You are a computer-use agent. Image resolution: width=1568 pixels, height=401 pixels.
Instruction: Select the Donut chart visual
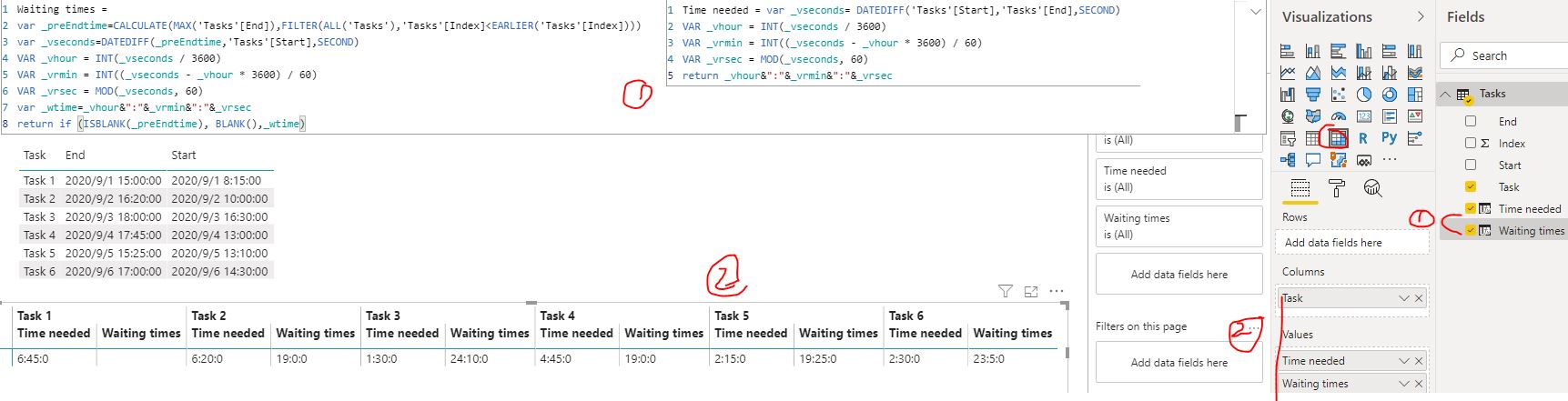pos(1390,95)
